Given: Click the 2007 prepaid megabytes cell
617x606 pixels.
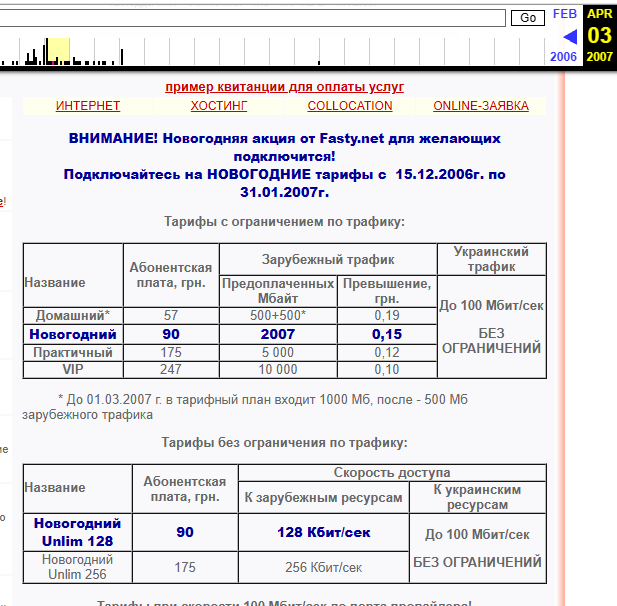Looking at the screenshot, I should pos(278,334).
